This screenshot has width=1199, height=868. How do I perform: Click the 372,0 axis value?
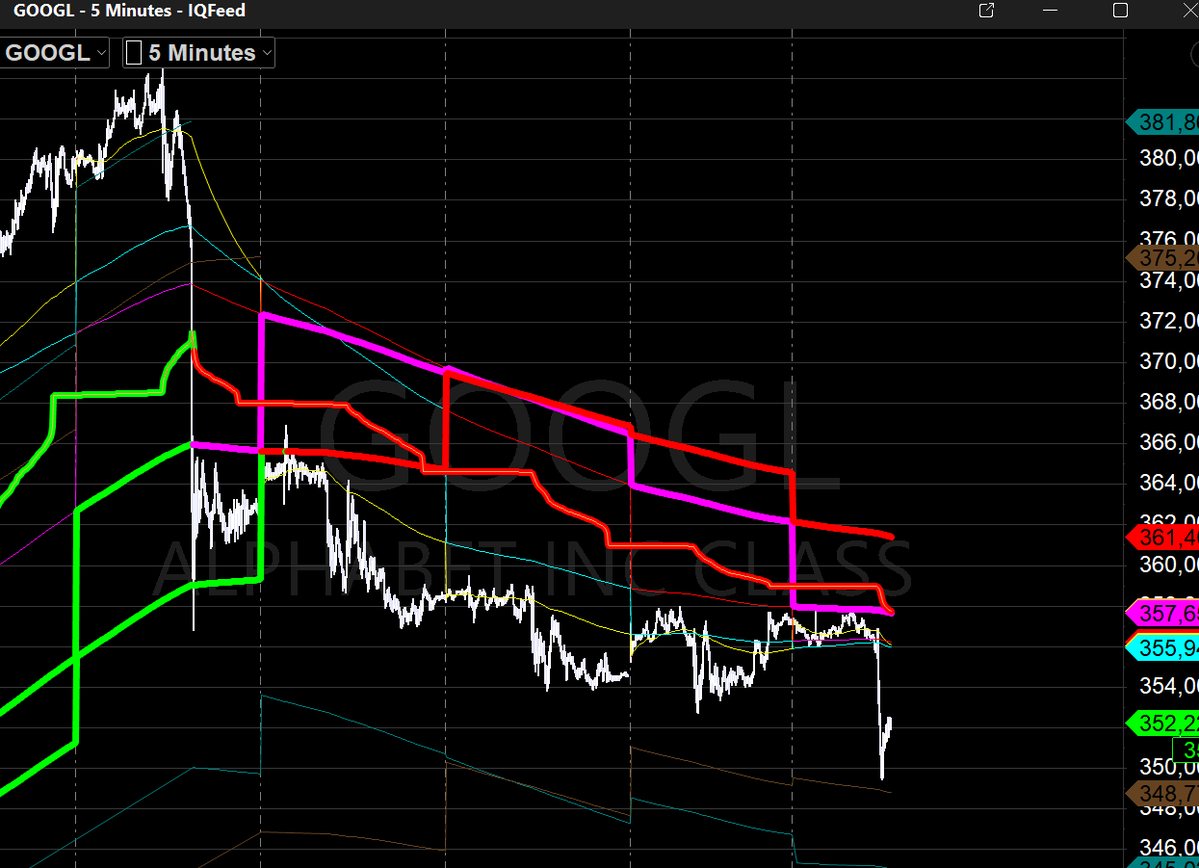[x=1168, y=321]
